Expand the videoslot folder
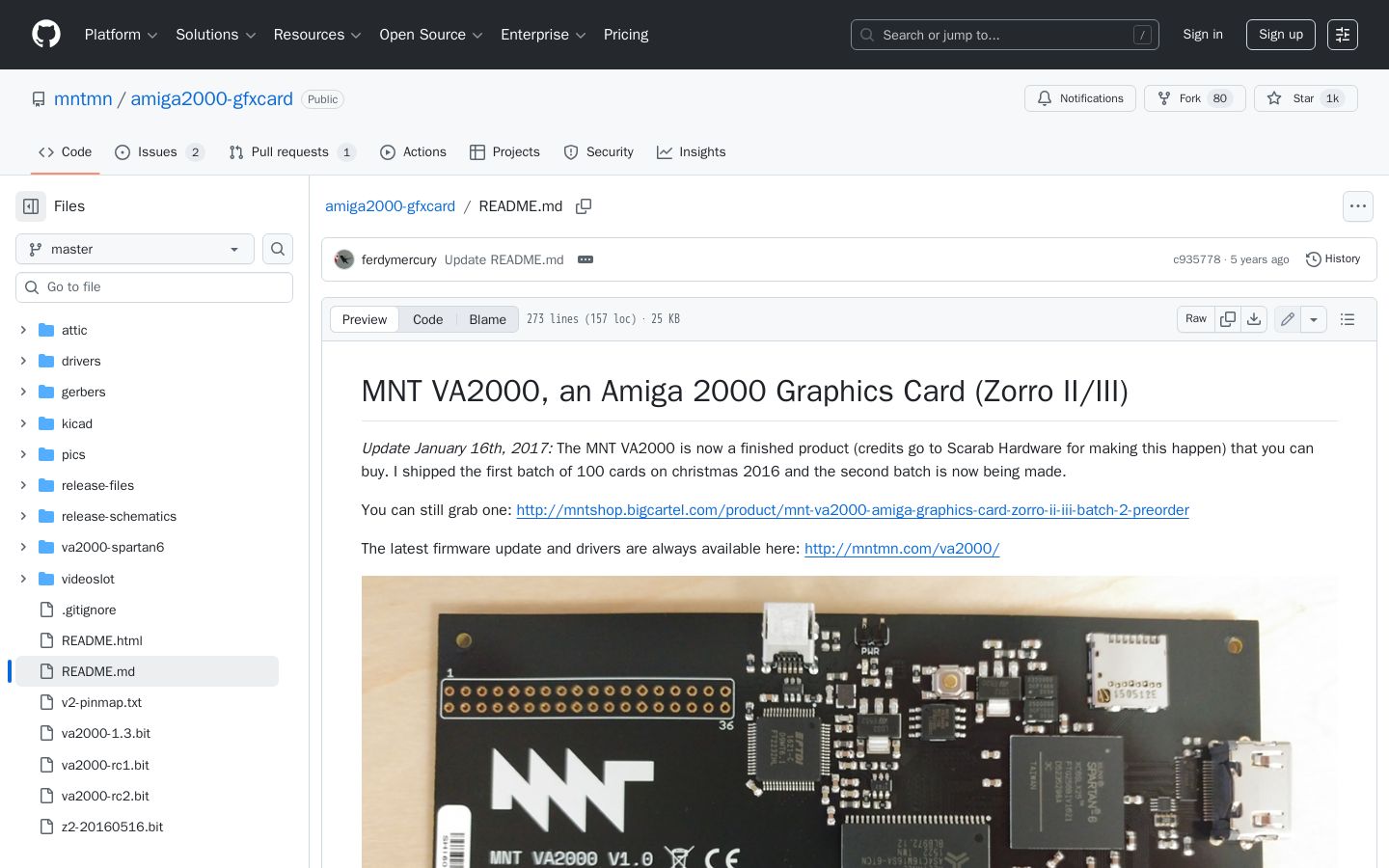Image resolution: width=1389 pixels, height=868 pixels. (23, 579)
